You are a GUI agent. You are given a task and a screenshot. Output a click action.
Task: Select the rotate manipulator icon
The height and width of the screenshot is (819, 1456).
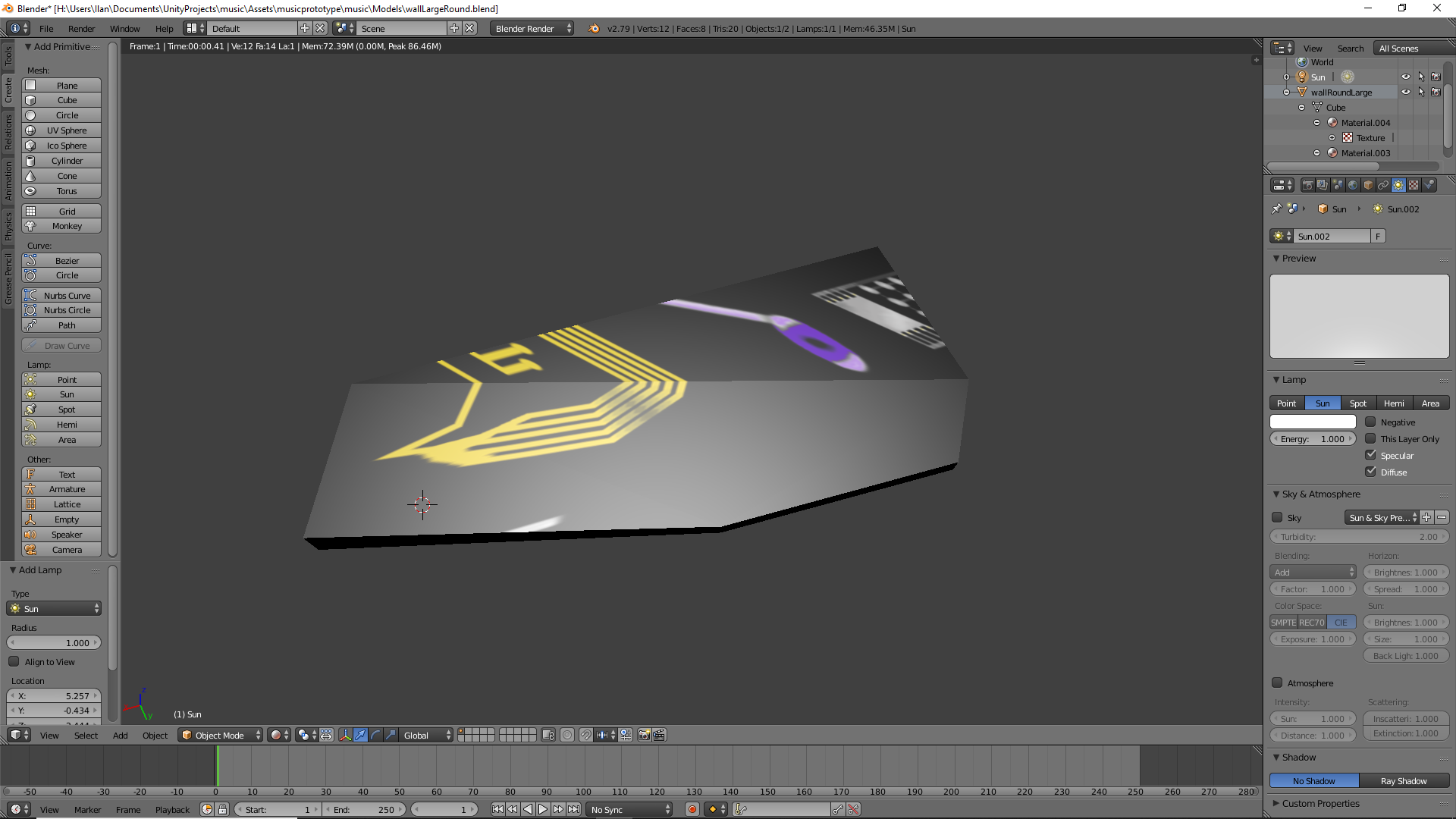click(375, 735)
